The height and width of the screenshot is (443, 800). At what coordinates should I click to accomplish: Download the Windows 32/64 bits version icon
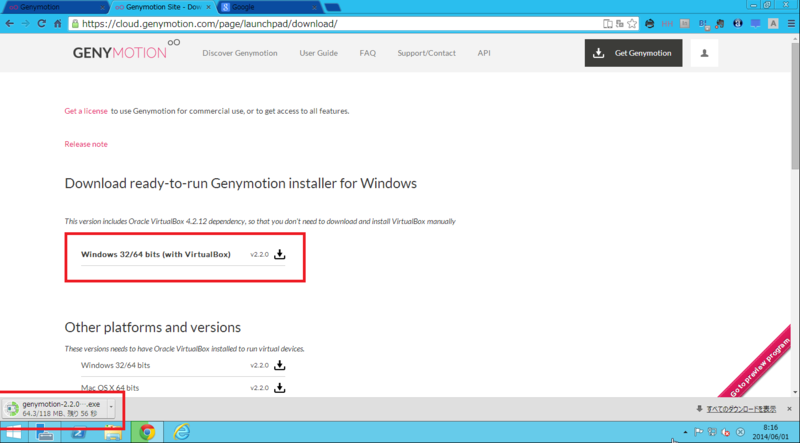click(280, 365)
